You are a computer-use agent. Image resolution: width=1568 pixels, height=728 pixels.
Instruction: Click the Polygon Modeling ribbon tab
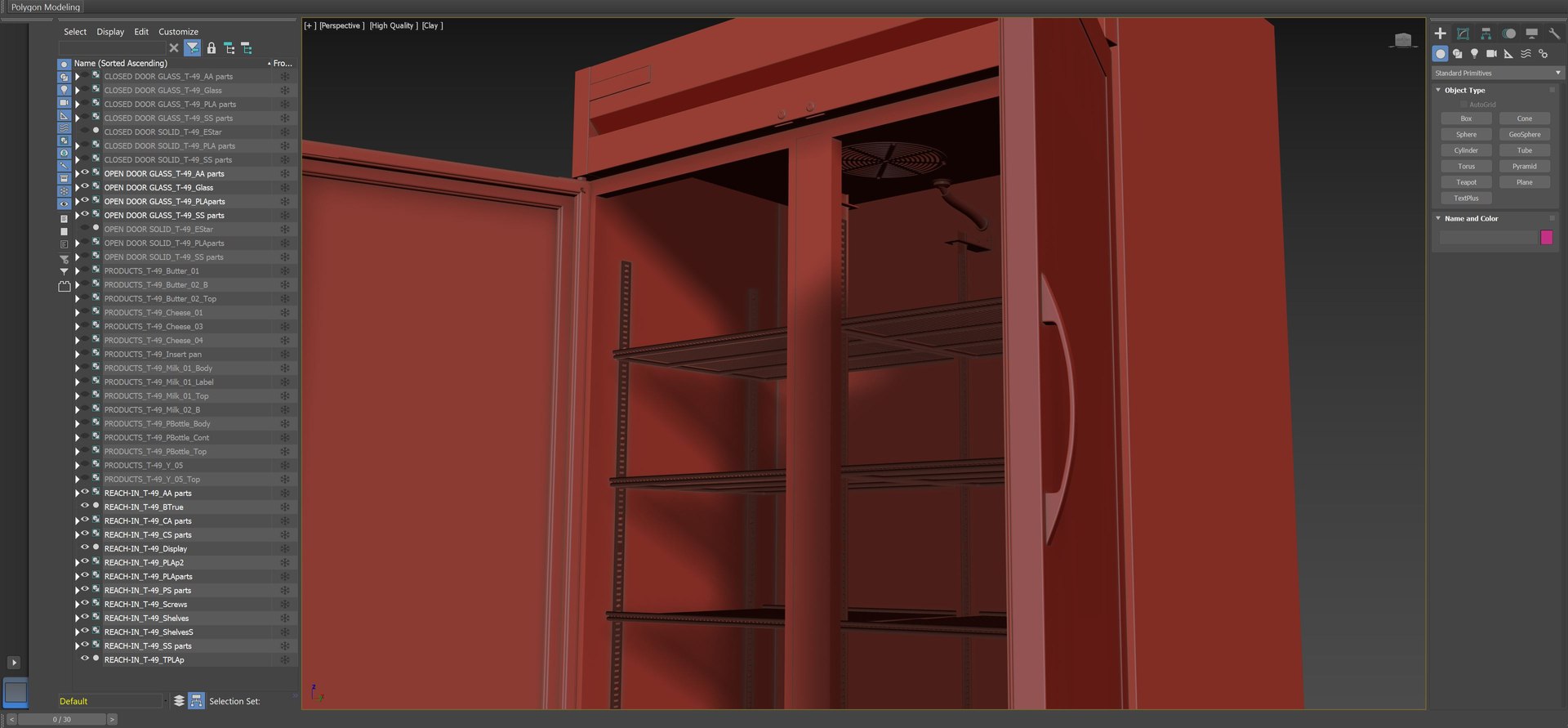46,7
